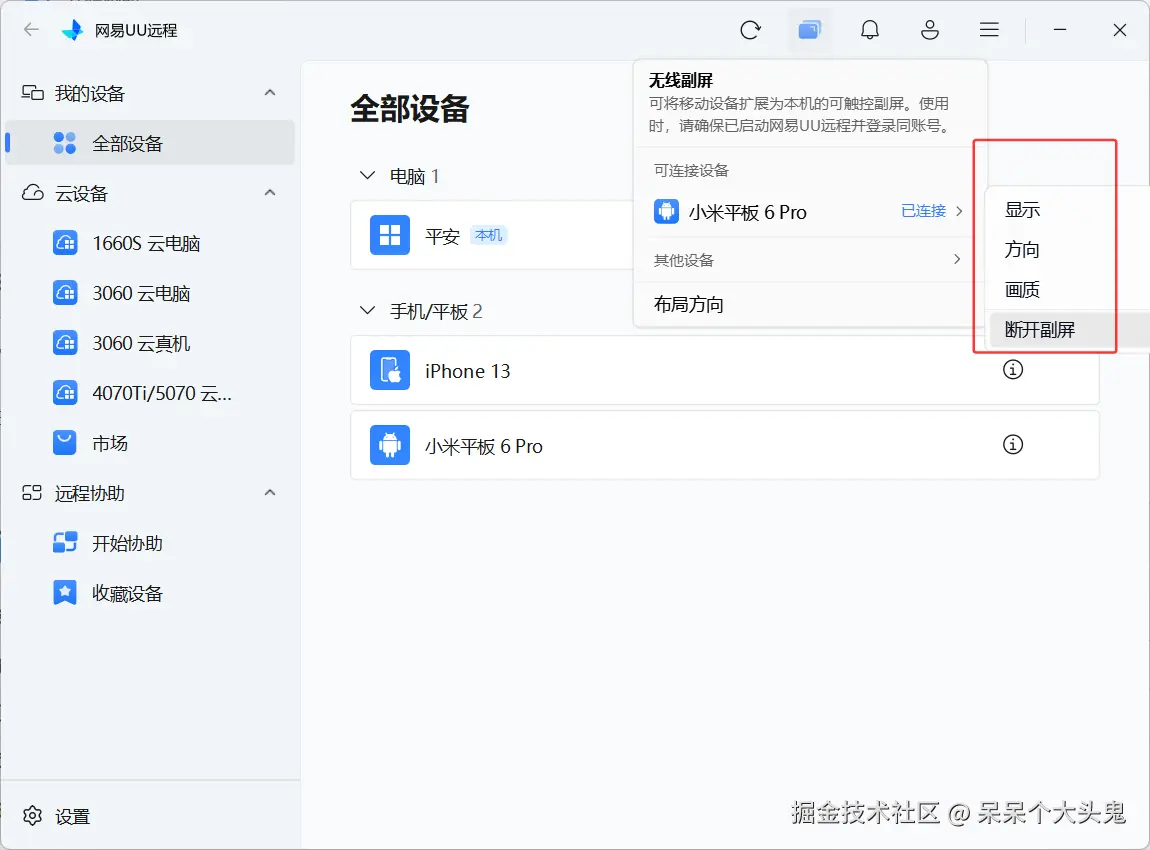Open 开始协助 in sidebar
This screenshot has height=850, width=1150.
[x=128, y=543]
